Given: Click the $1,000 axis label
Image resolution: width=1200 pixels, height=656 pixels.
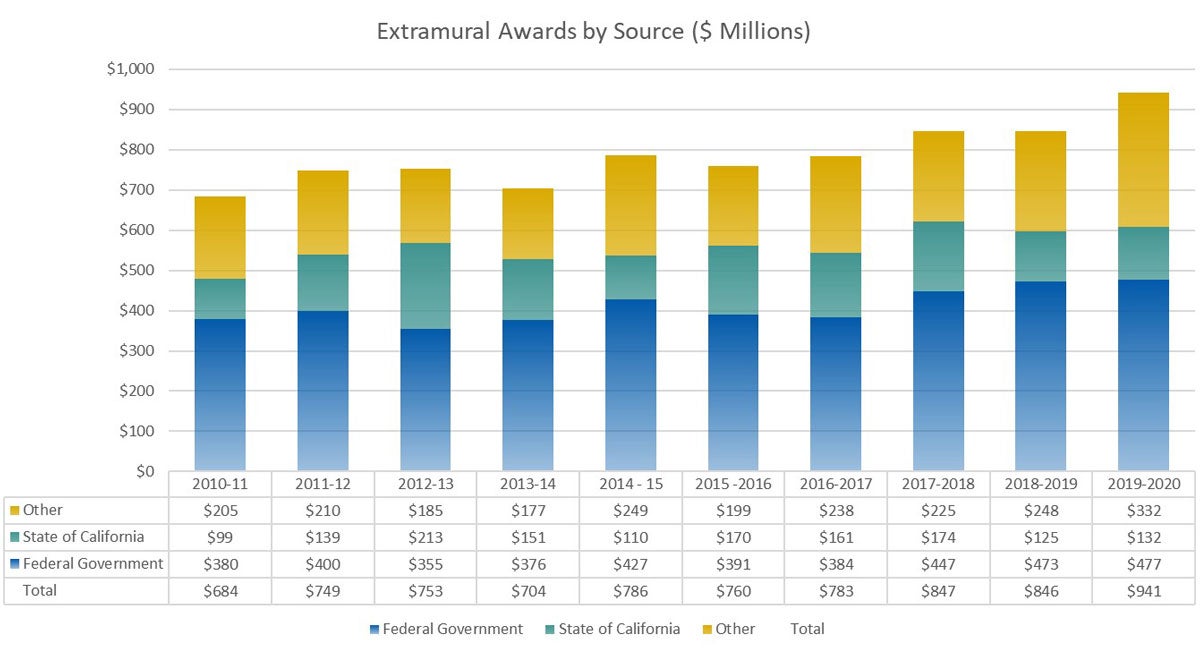Looking at the screenshot, I should pos(133,68).
